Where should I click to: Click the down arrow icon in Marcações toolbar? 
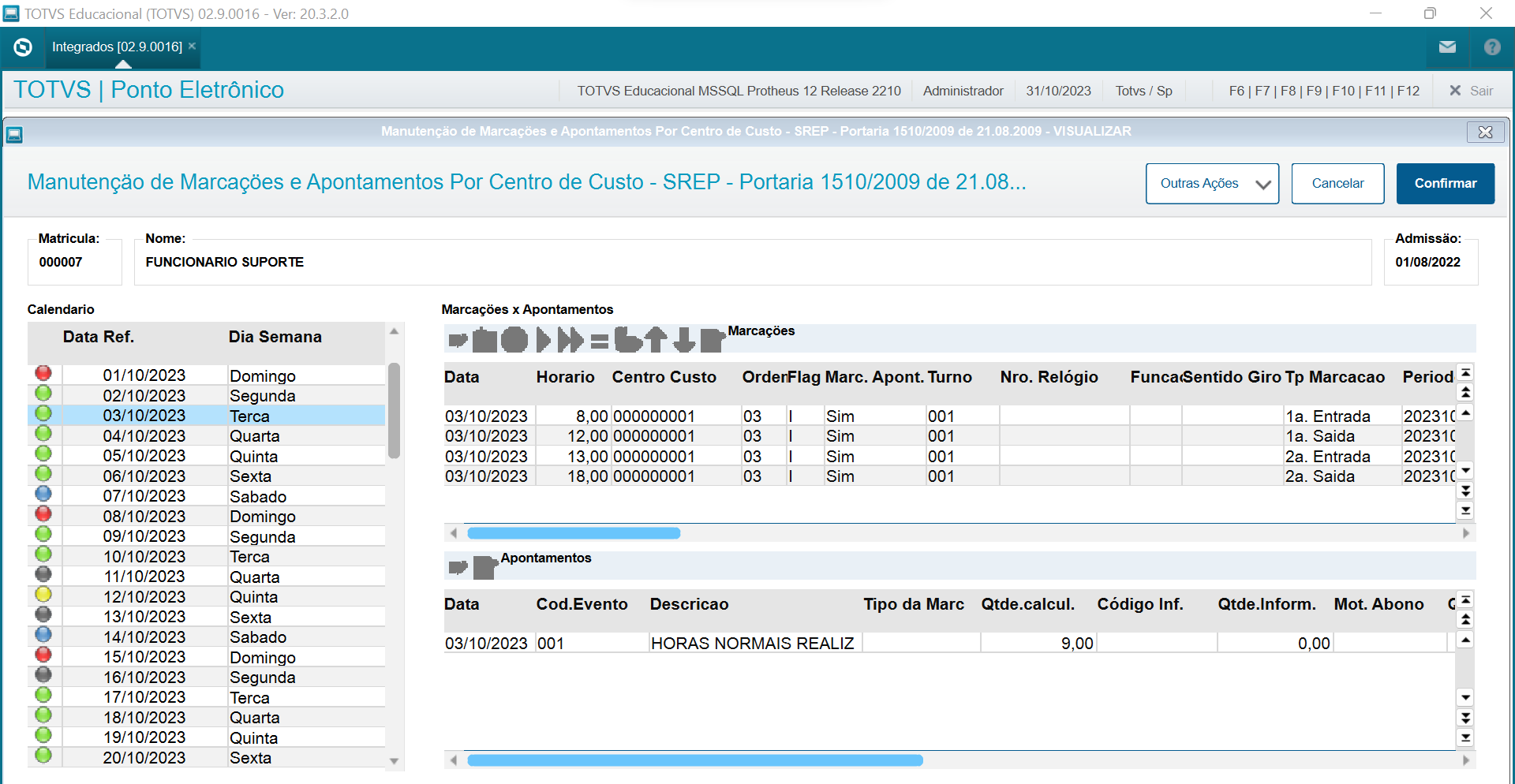pyautogui.click(x=684, y=340)
